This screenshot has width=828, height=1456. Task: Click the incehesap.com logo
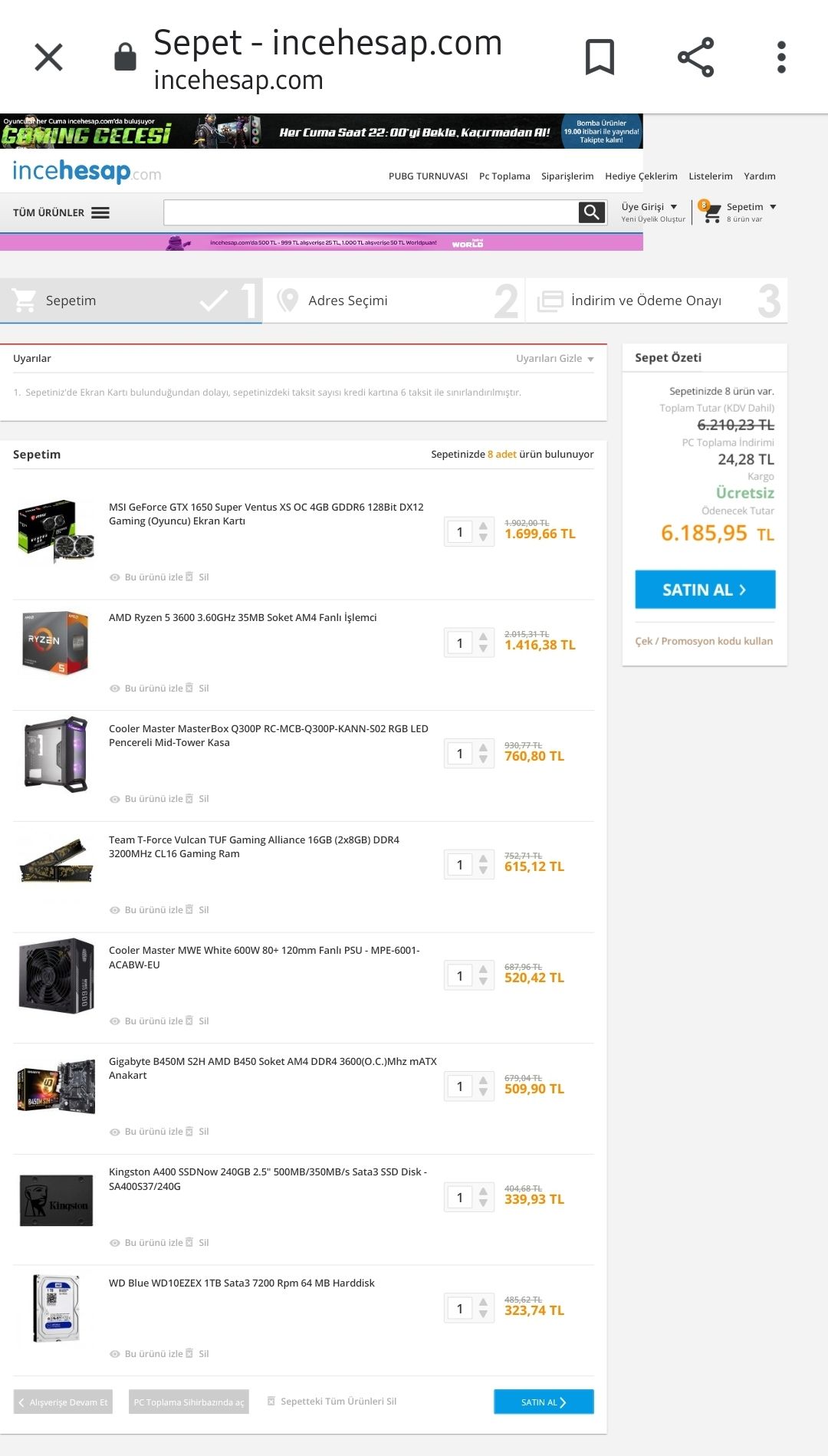pyautogui.click(x=87, y=172)
